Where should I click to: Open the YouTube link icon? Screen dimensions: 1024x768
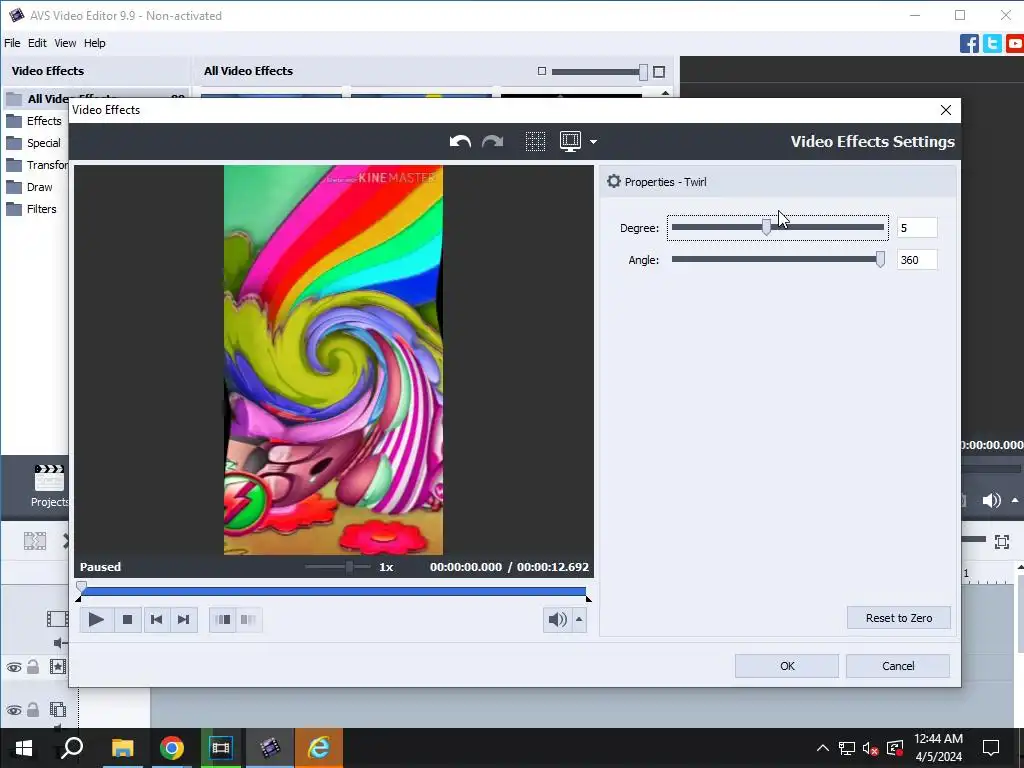coord(1014,44)
